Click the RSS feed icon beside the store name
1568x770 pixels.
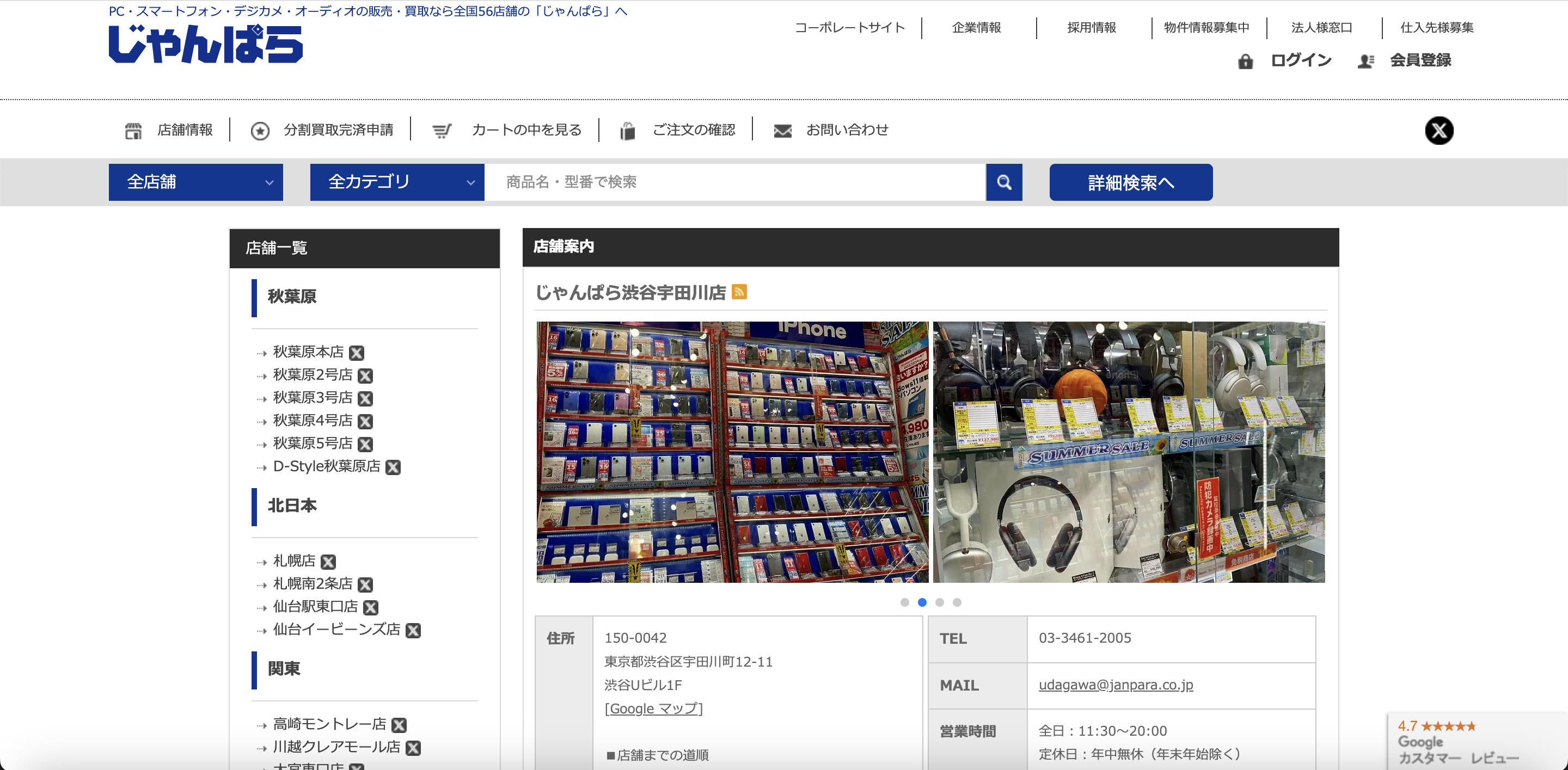[739, 292]
